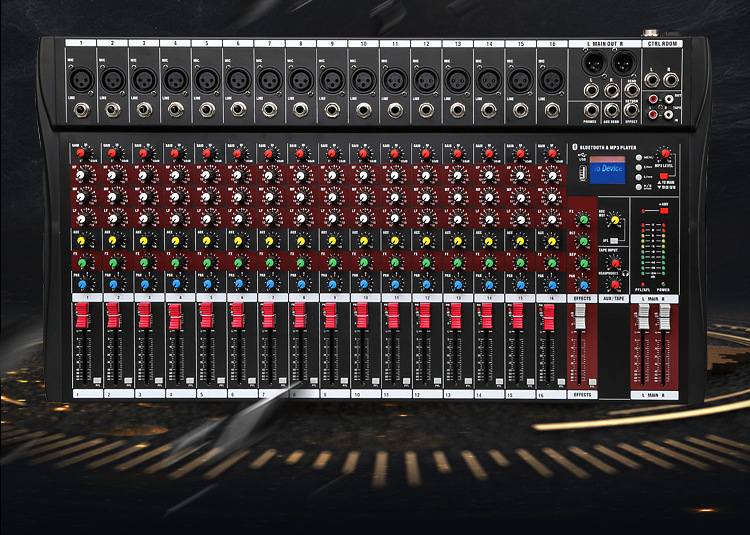The width and height of the screenshot is (750, 535).
Task: Click the red channel 2 fader
Action: [x=114, y=316]
